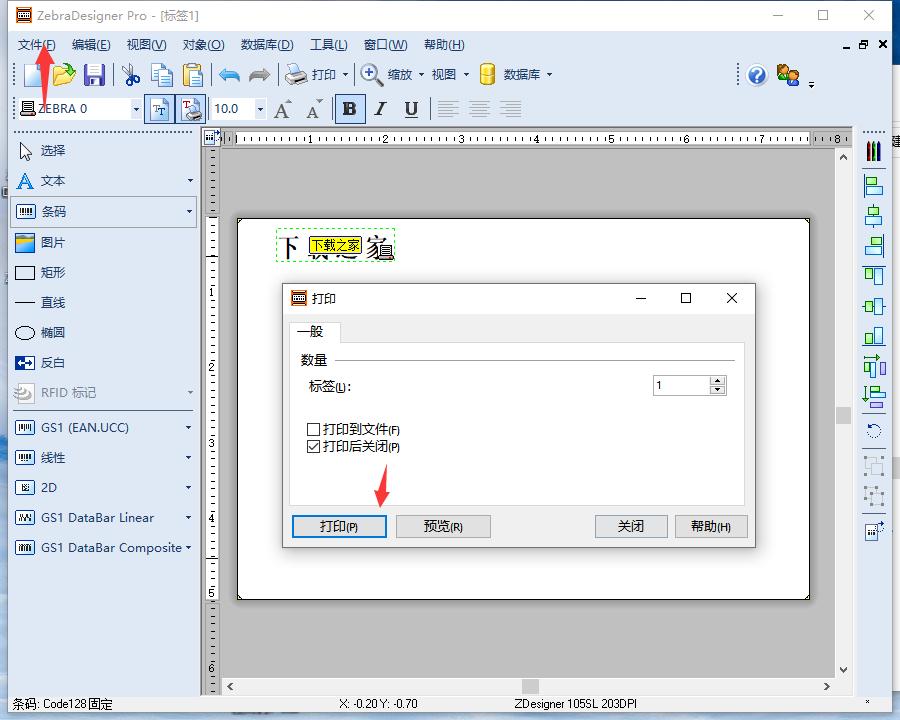Click the Help question mark icon
Screen dimensions: 900x720
(x=757, y=75)
